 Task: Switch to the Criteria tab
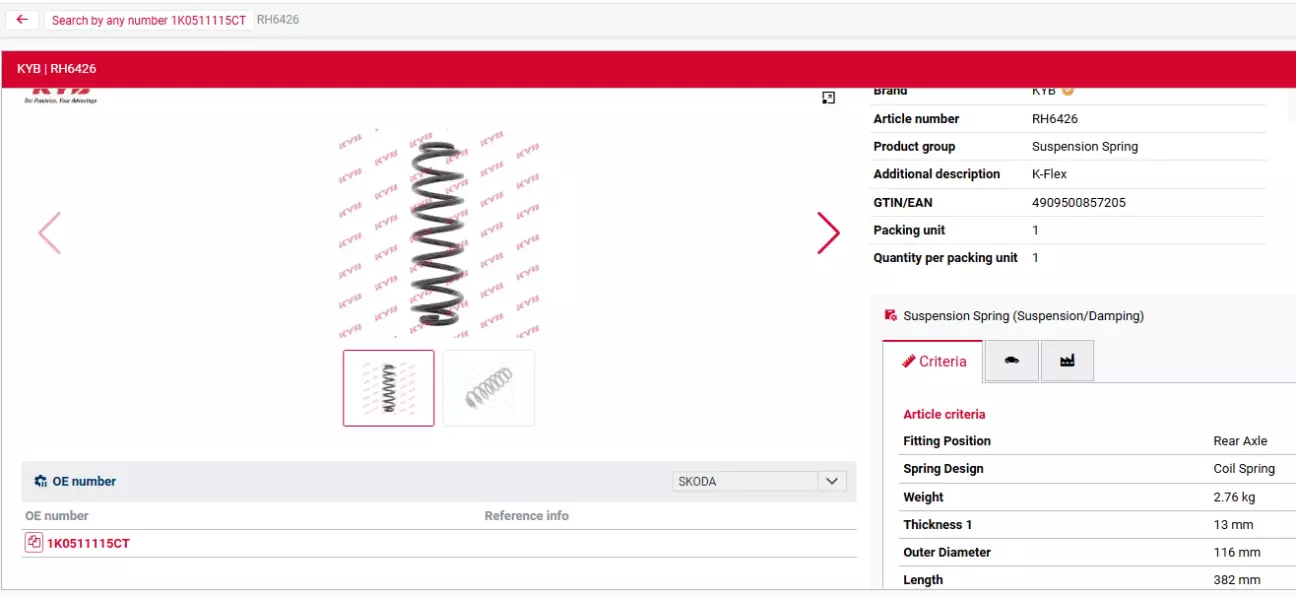click(x=933, y=361)
